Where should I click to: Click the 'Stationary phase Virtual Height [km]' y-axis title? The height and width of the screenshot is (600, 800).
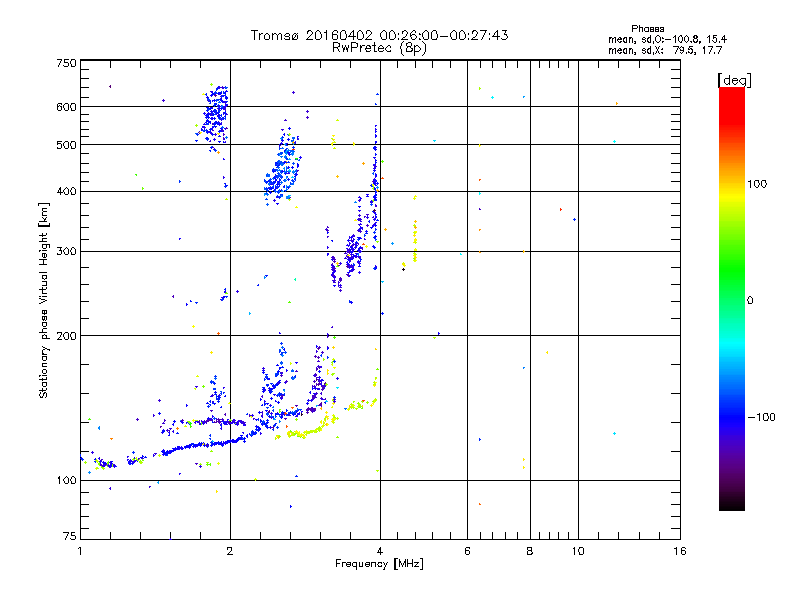tap(44, 300)
